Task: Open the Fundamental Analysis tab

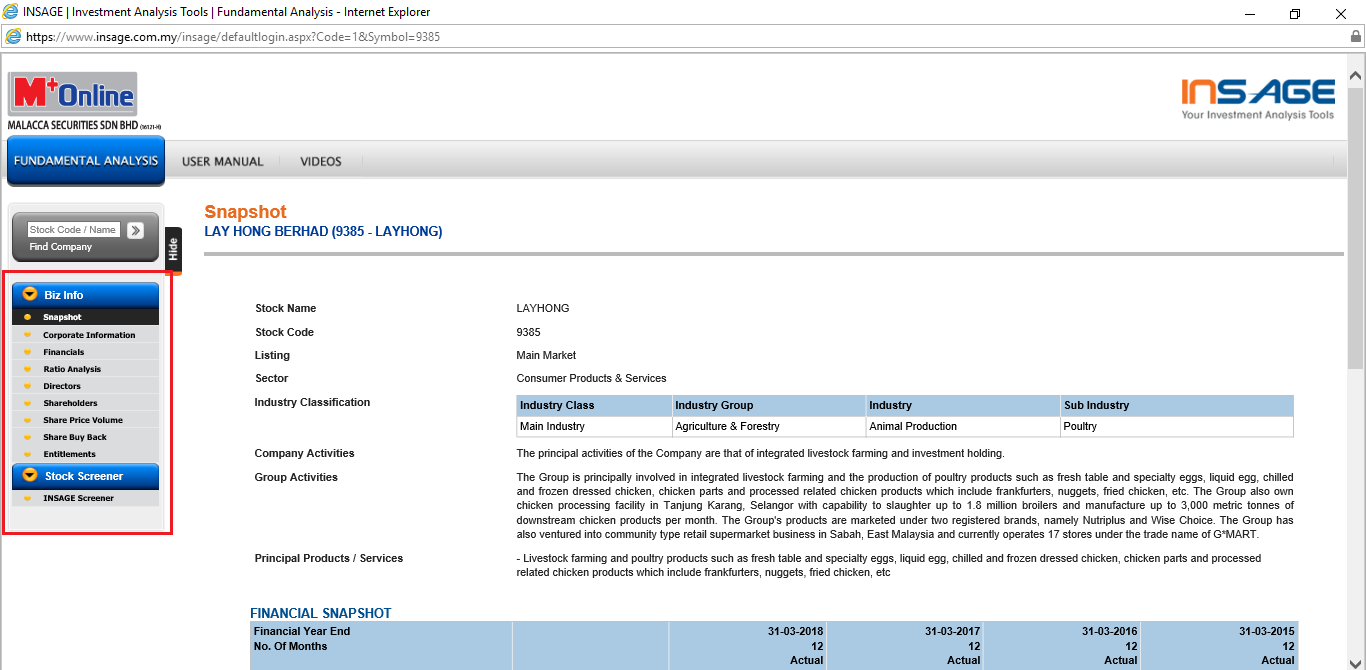Action: pyautogui.click(x=86, y=161)
